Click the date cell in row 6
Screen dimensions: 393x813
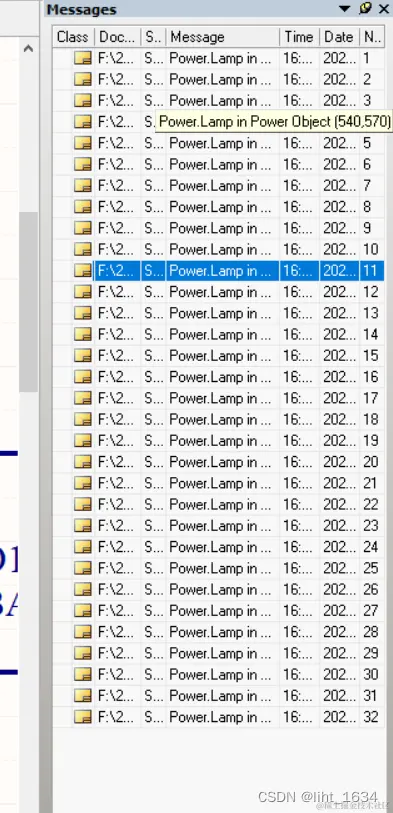[339, 165]
